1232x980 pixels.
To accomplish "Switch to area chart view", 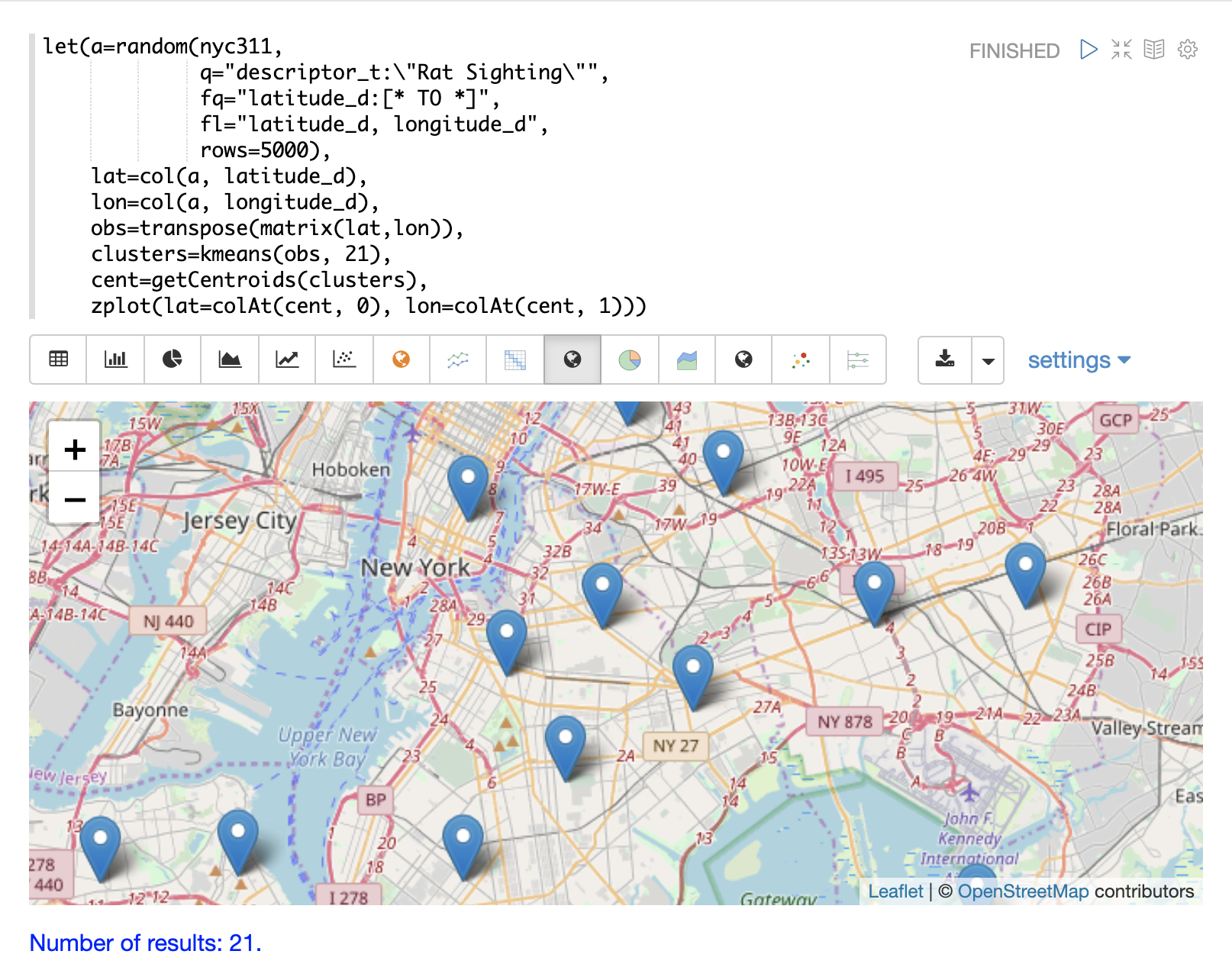I will coord(230,359).
